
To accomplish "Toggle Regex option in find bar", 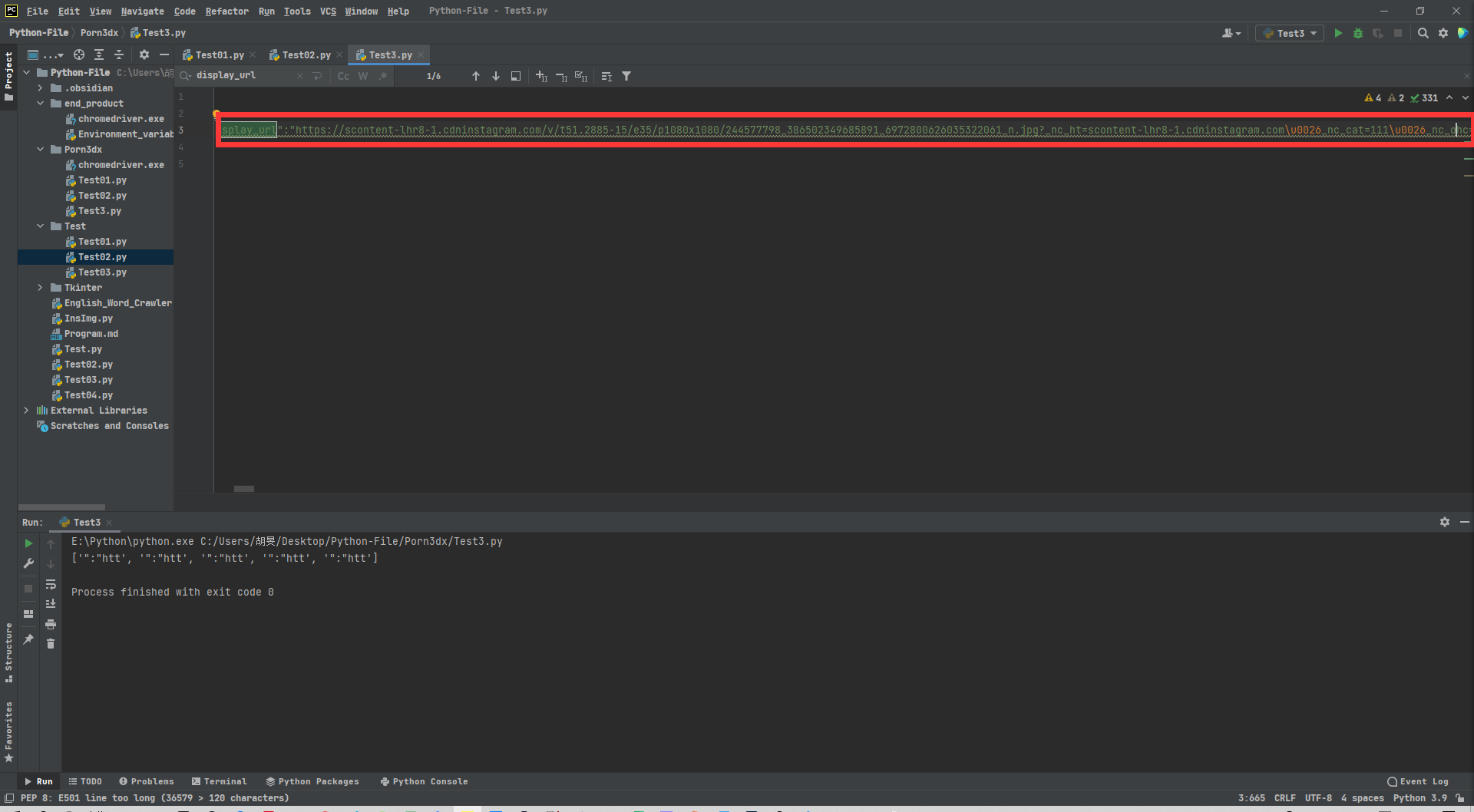I will tap(382, 76).
